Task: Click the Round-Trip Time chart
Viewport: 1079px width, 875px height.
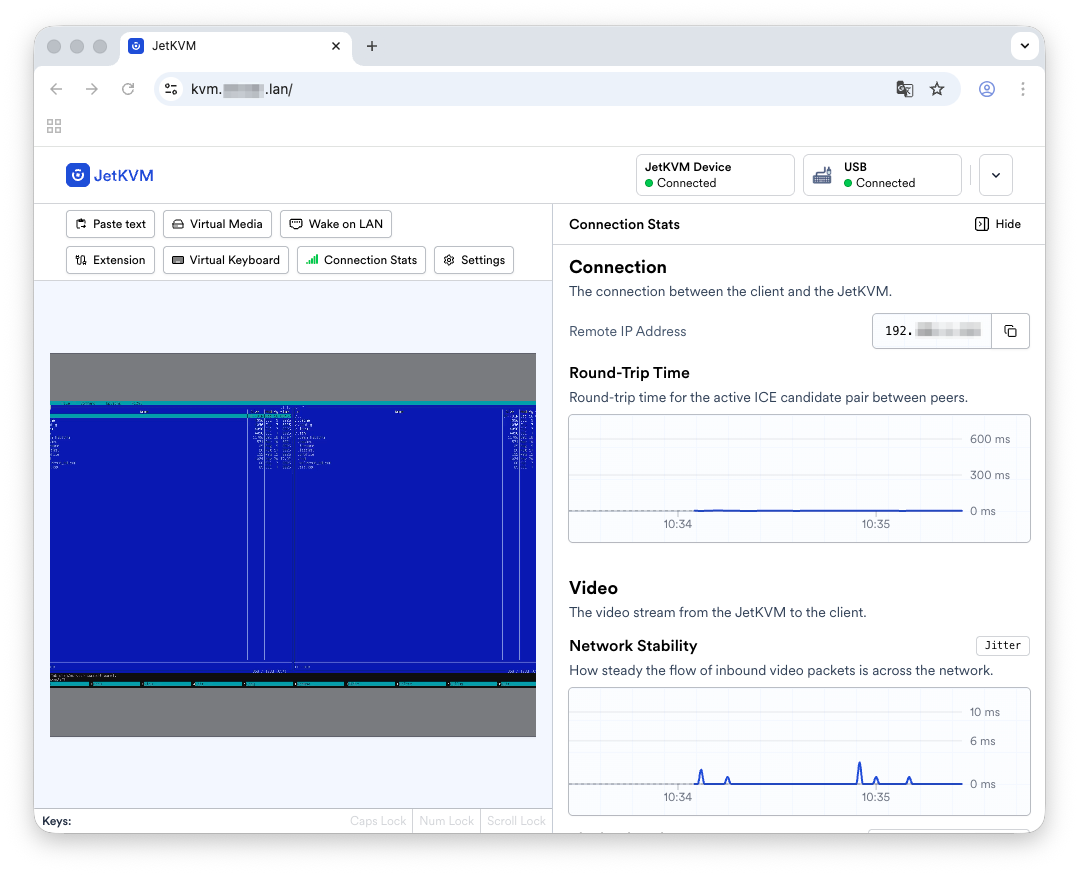Action: click(799, 479)
